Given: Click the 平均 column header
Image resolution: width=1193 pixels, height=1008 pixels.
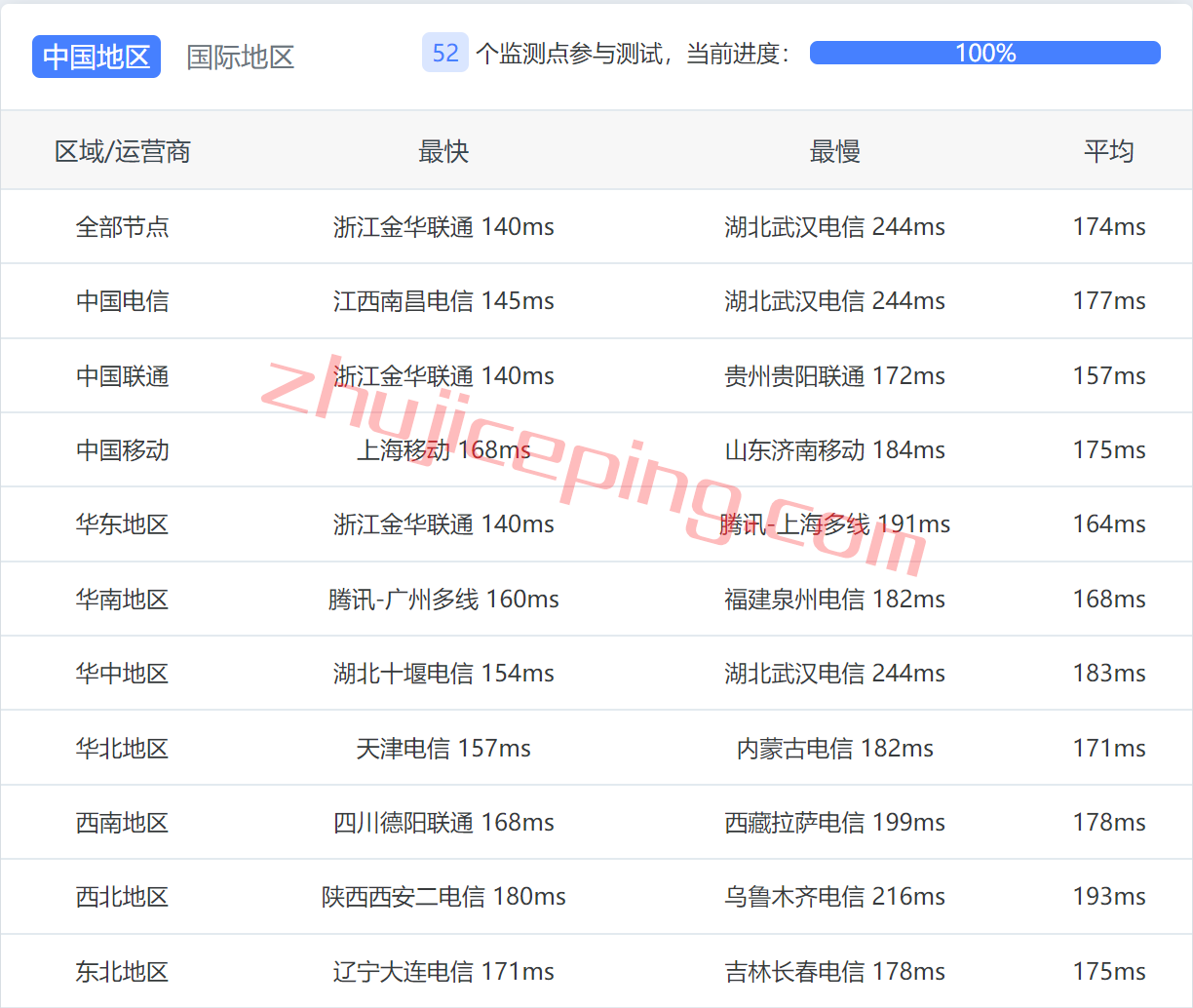Looking at the screenshot, I should pyautogui.click(x=1109, y=151).
